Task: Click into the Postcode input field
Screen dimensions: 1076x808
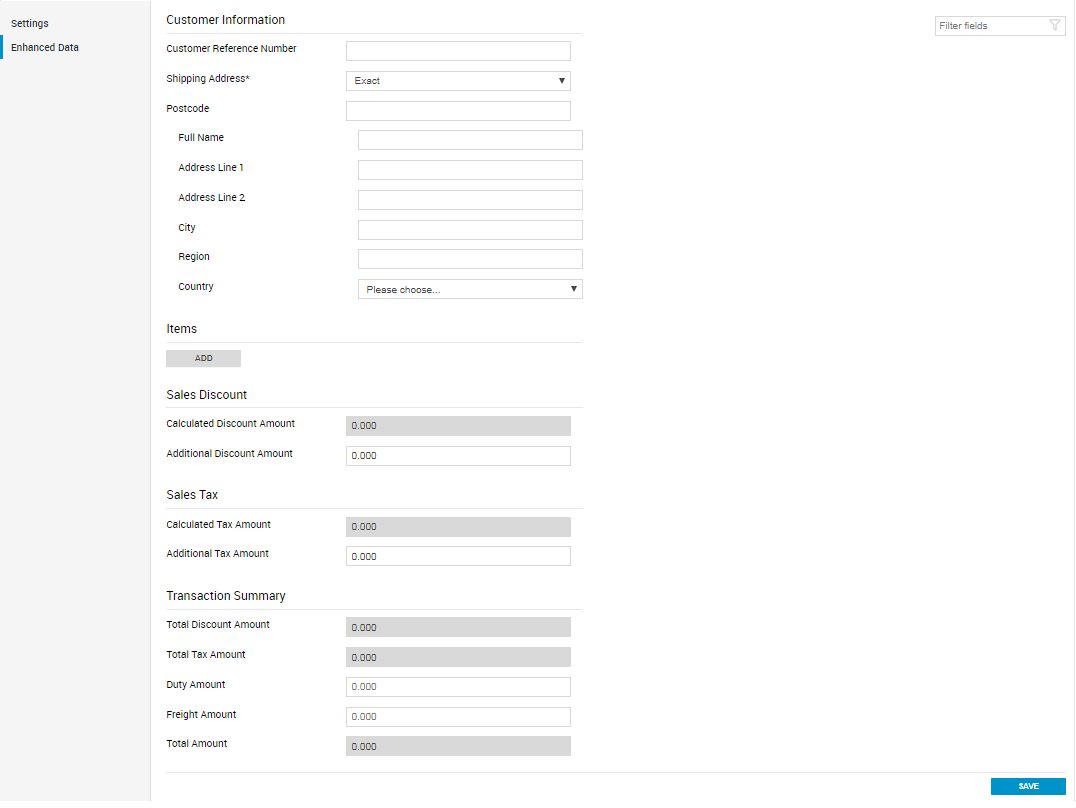Action: pos(458,111)
